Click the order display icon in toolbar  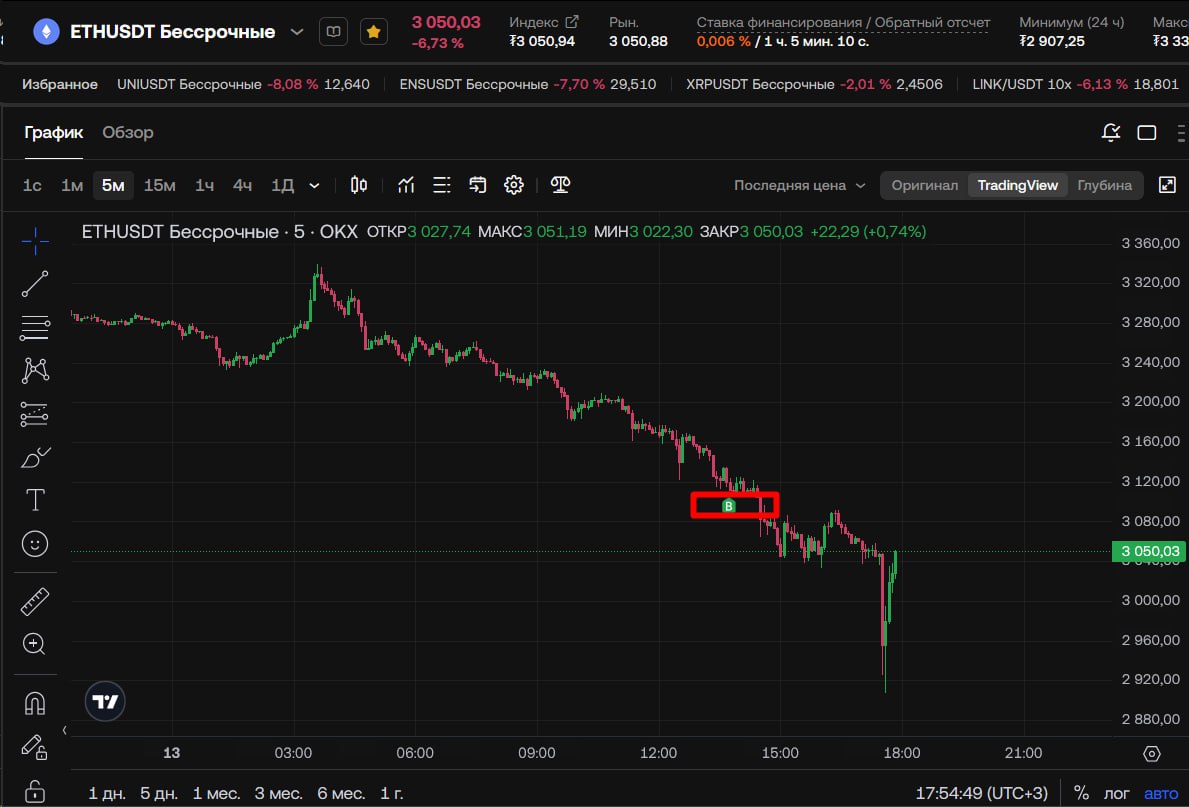478,185
